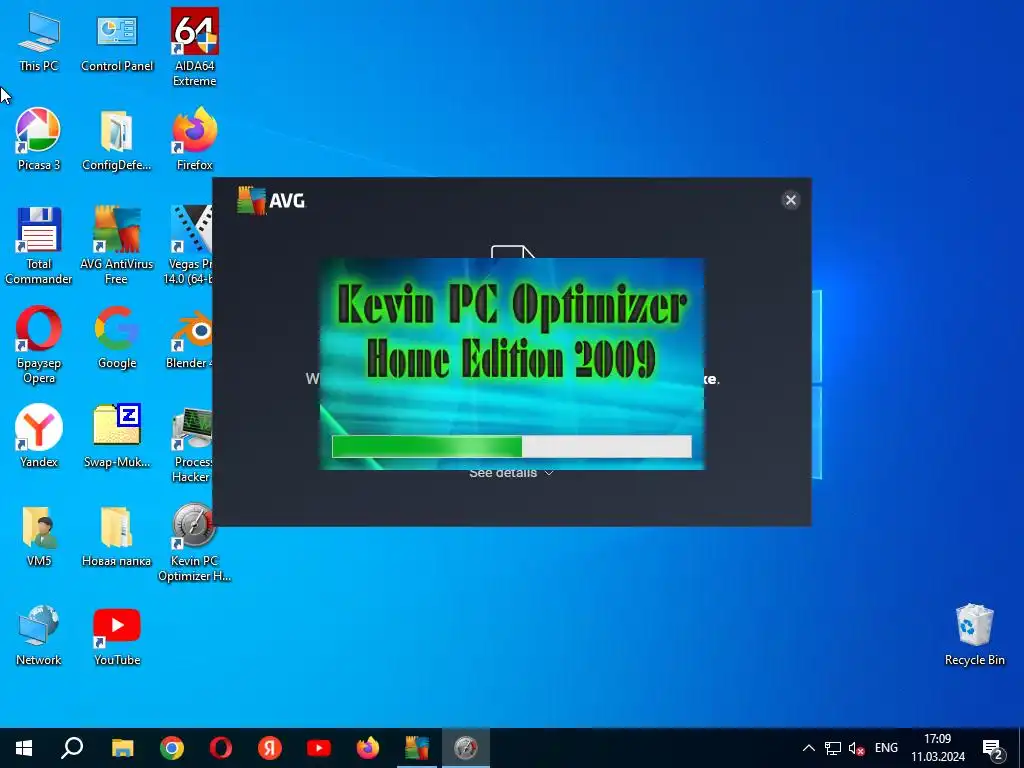Launch AIDA64 Extreme shortcut
1024x768 pixels.
[195, 47]
